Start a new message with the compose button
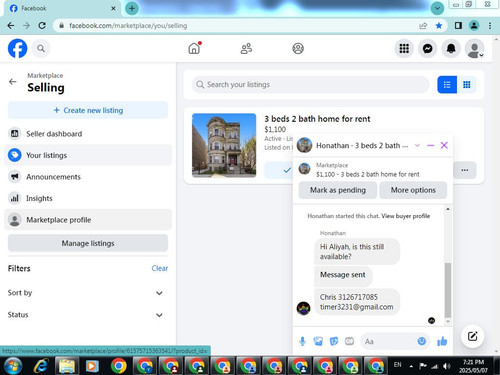 click(x=472, y=336)
